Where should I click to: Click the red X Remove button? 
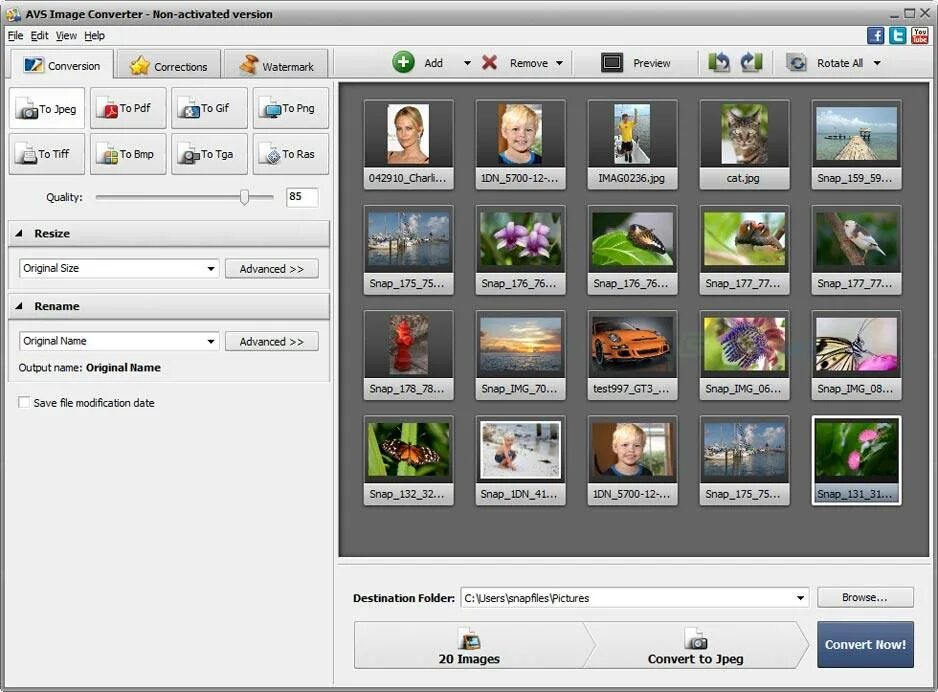(x=489, y=62)
